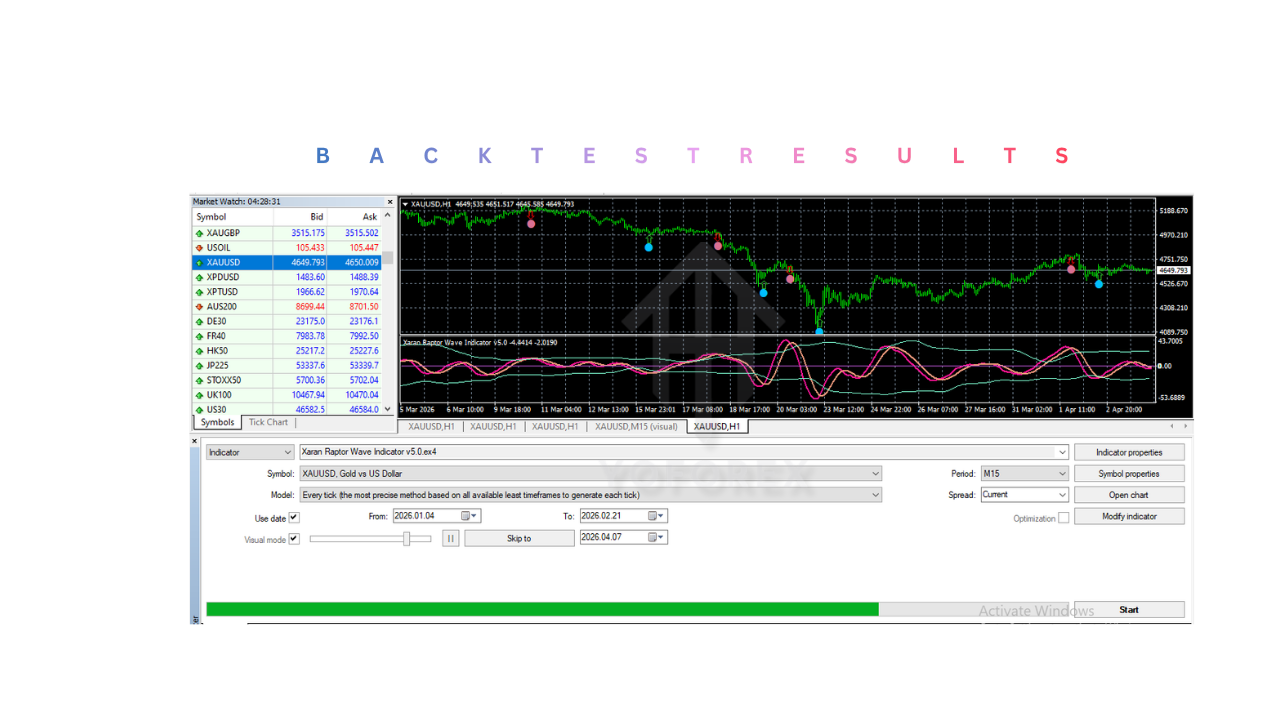The height and width of the screenshot is (720, 1280).
Task: Open the Spread dropdown showing Current
Action: pyautogui.click(x=1062, y=495)
